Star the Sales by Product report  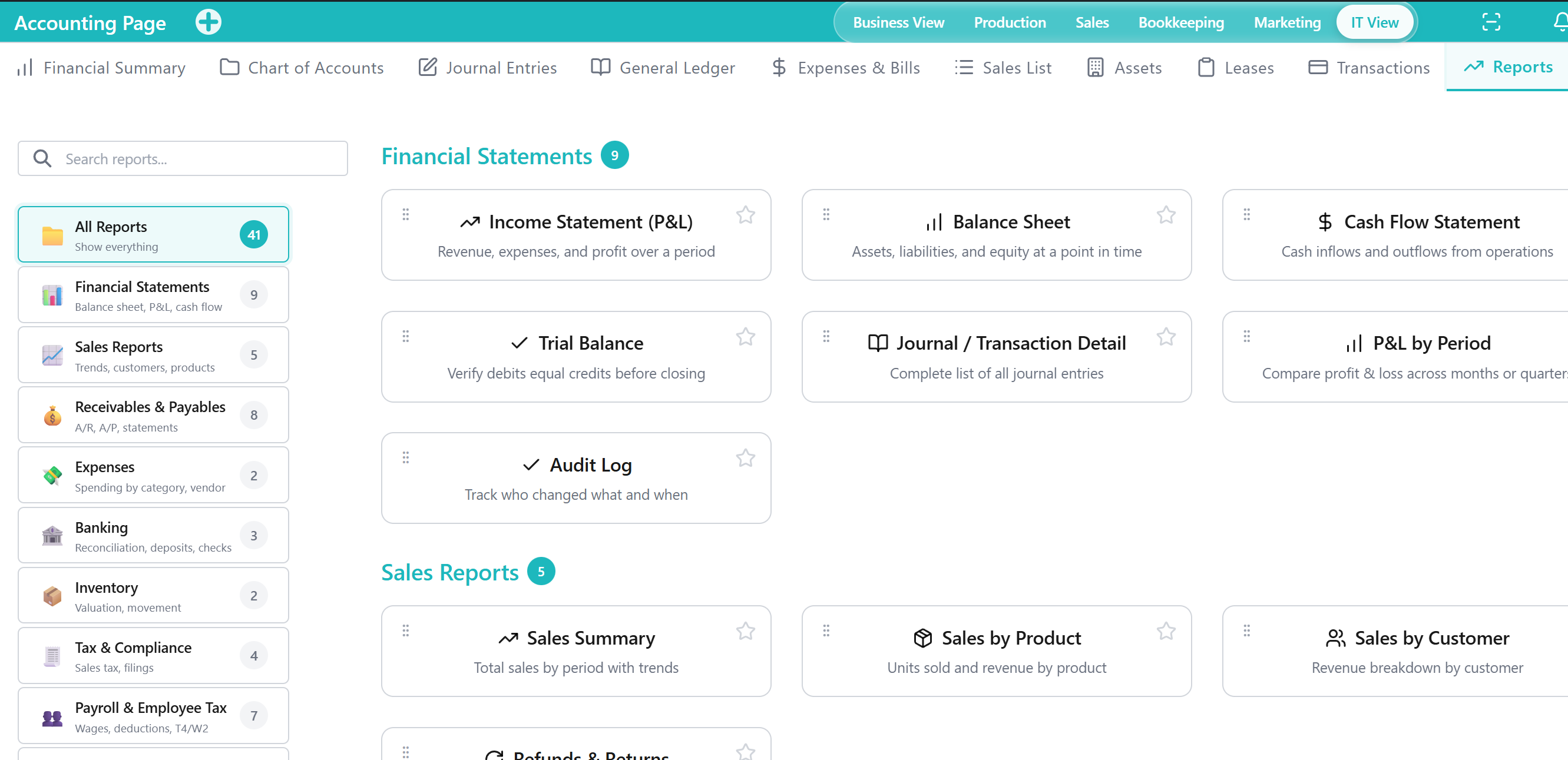pos(1166,631)
